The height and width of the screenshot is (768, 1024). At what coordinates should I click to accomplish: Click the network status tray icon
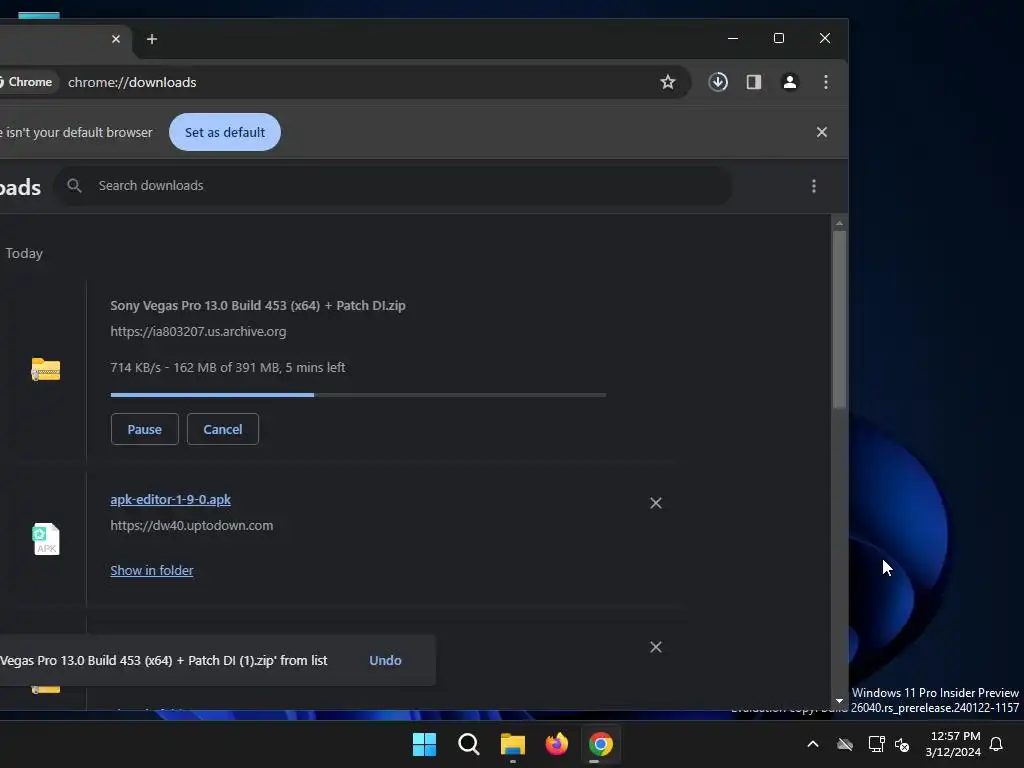coord(876,744)
